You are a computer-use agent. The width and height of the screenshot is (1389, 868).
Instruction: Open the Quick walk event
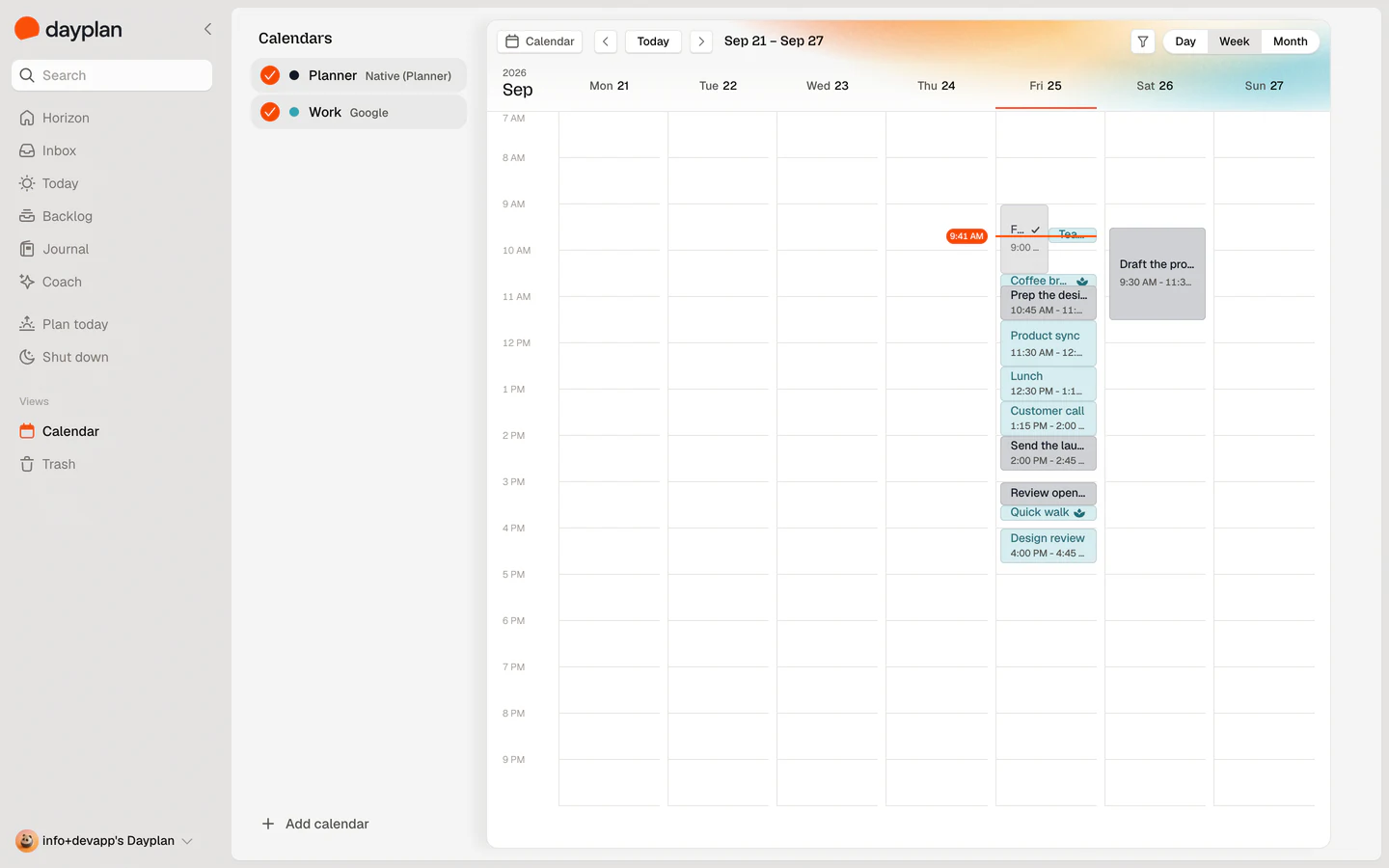click(1049, 513)
